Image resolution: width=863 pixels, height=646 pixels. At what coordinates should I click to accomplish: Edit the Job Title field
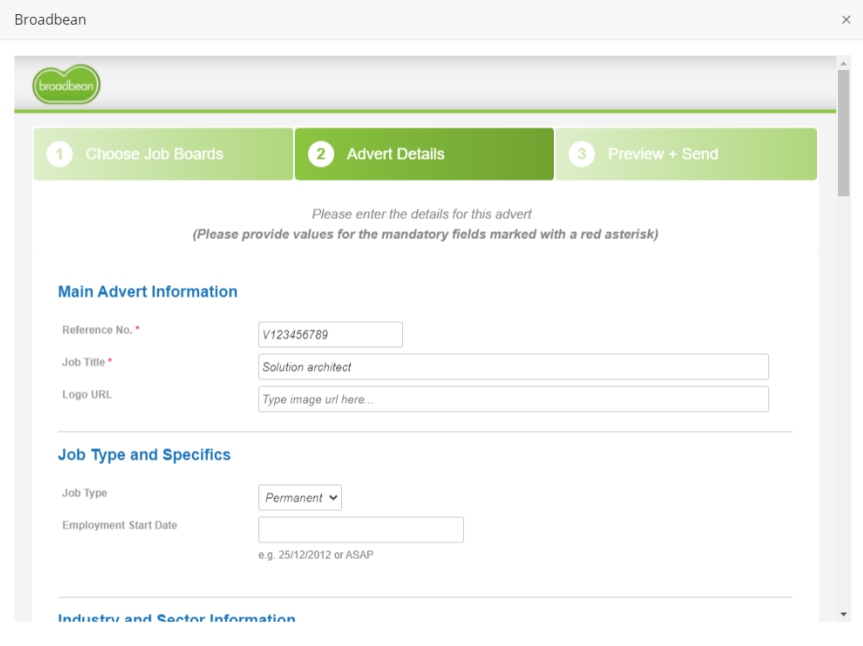tap(514, 367)
